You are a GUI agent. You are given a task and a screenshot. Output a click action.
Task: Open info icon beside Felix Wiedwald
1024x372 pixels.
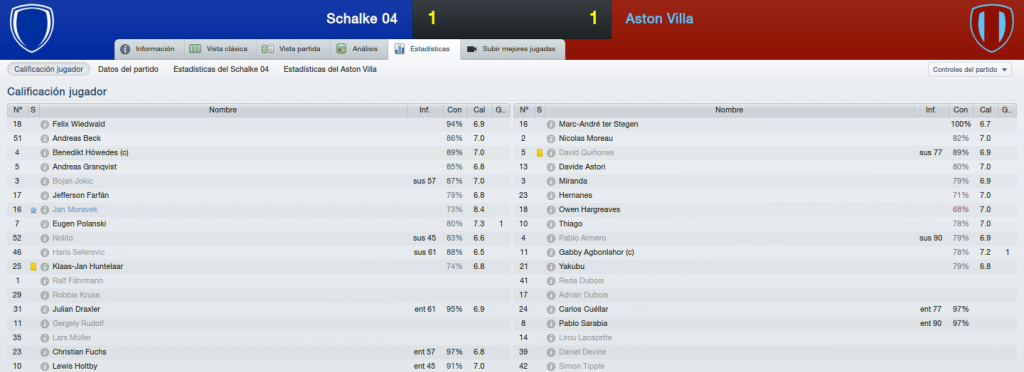[44, 124]
